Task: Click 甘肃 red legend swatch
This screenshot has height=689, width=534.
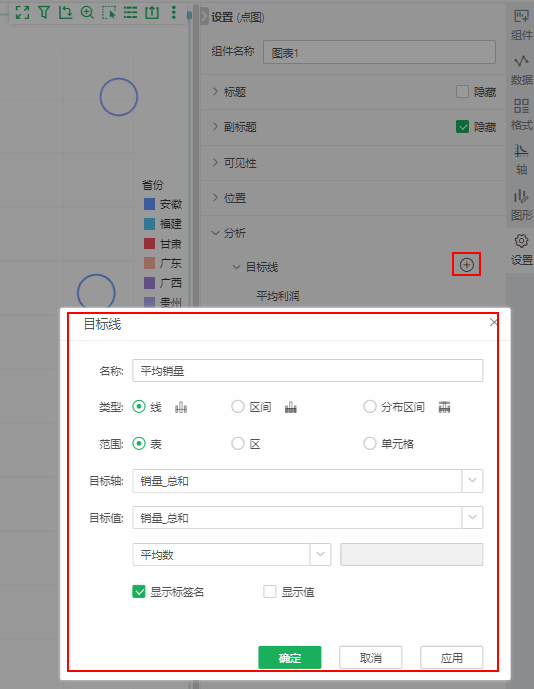Action: click(149, 243)
